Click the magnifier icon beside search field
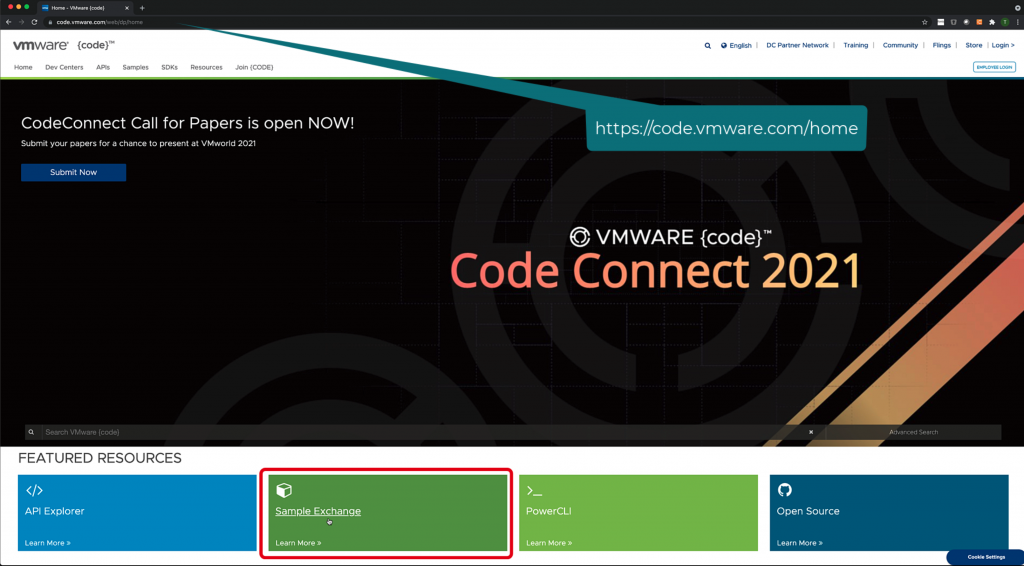Screen dimensions: 1024x566 click(x=31, y=432)
